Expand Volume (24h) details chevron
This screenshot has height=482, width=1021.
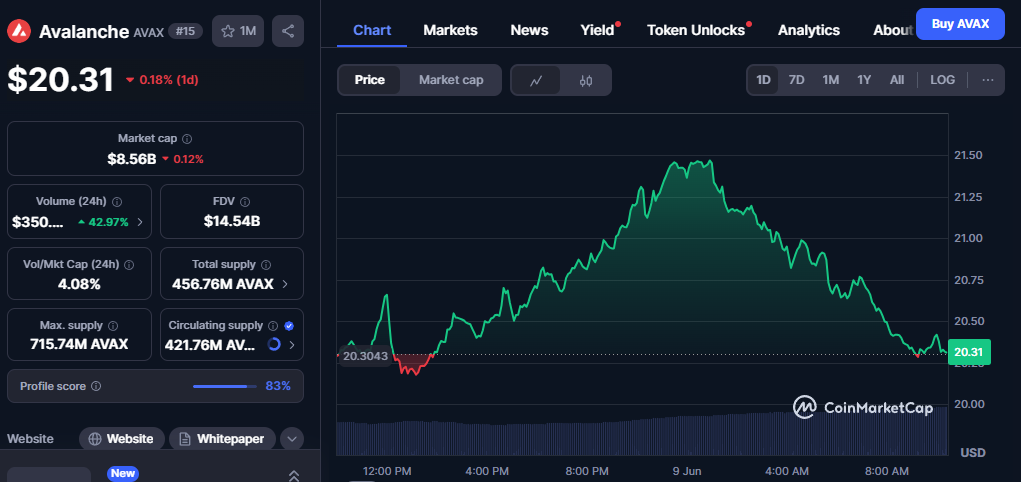point(140,222)
